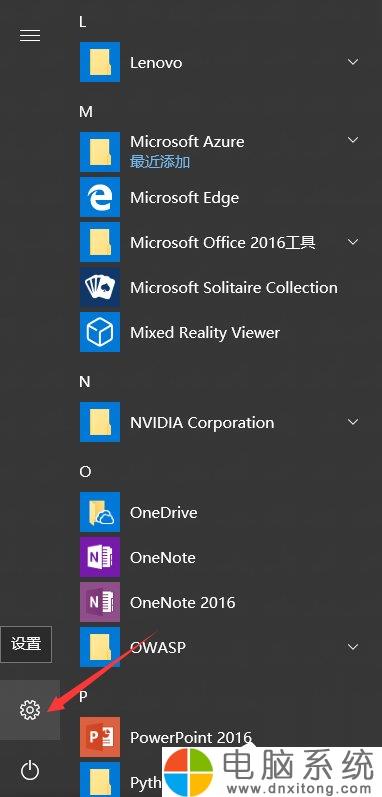Select the letter N section header
Screen dimensions: 382x797
(x=85, y=382)
